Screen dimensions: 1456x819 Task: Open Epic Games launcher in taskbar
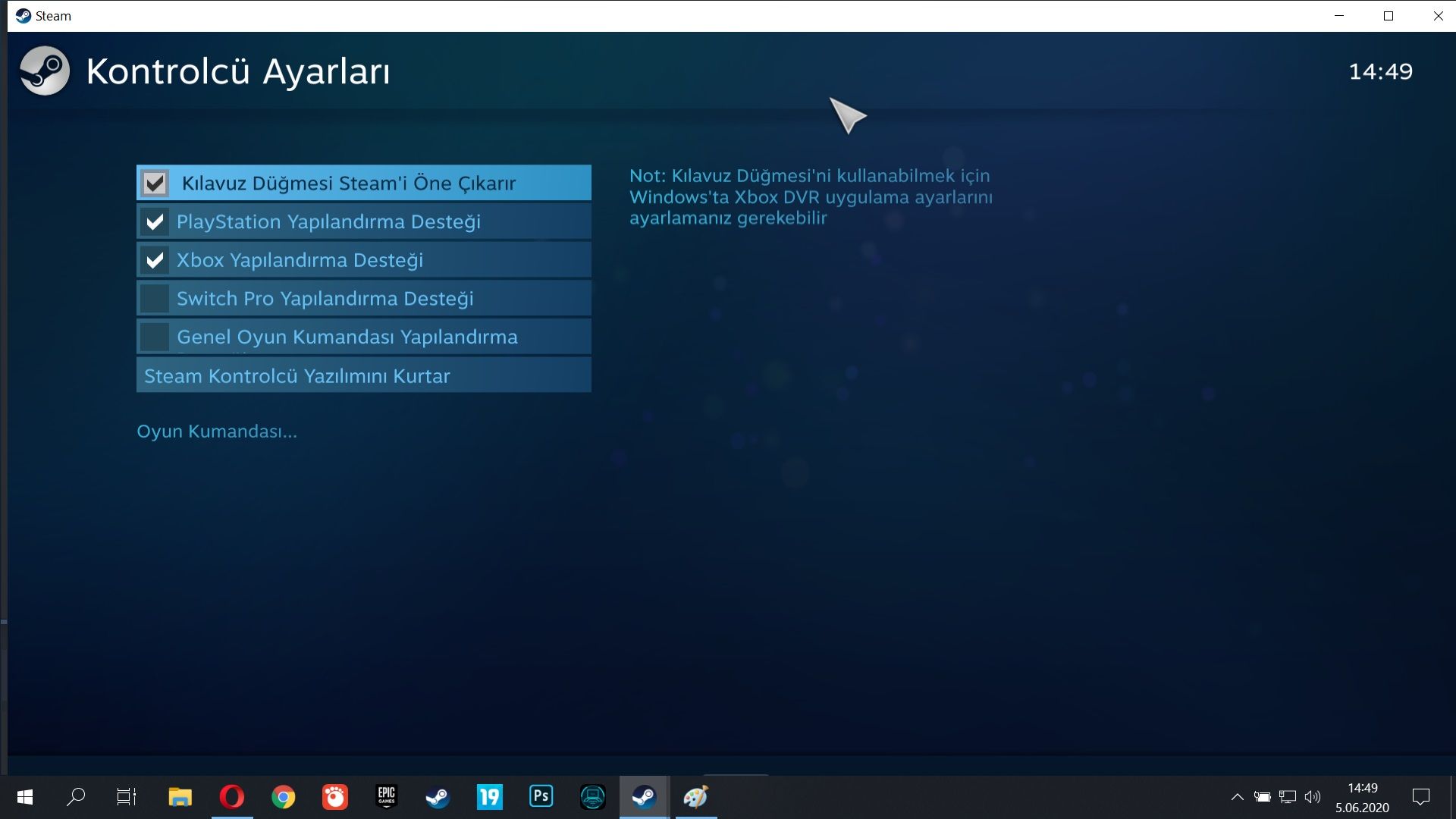(x=386, y=797)
